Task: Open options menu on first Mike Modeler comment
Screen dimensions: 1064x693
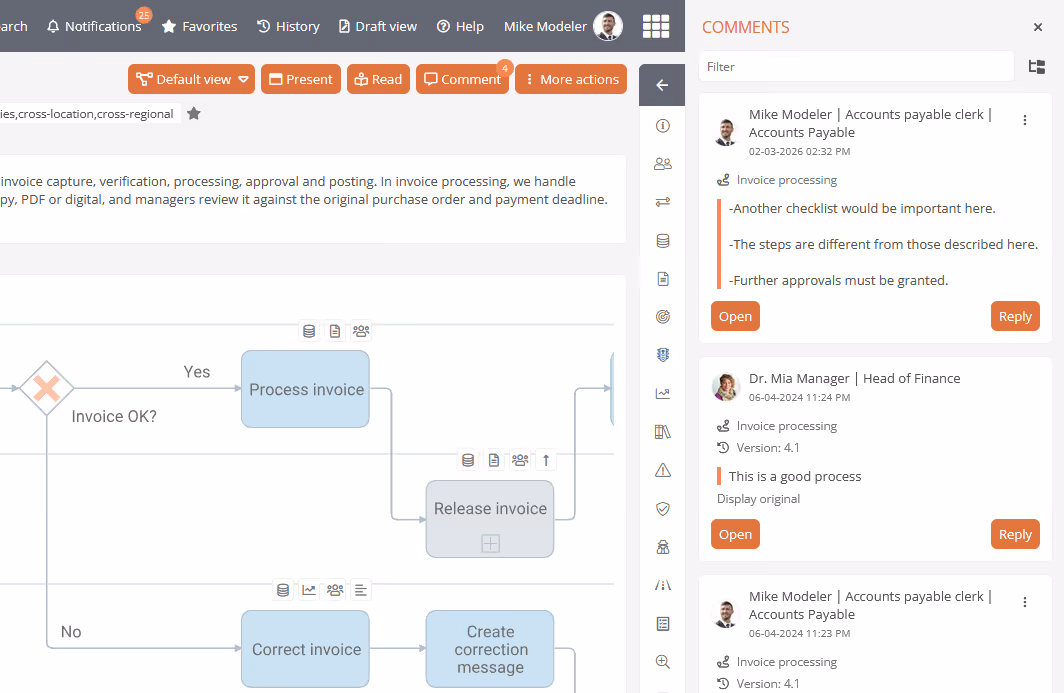Action: pos(1025,120)
